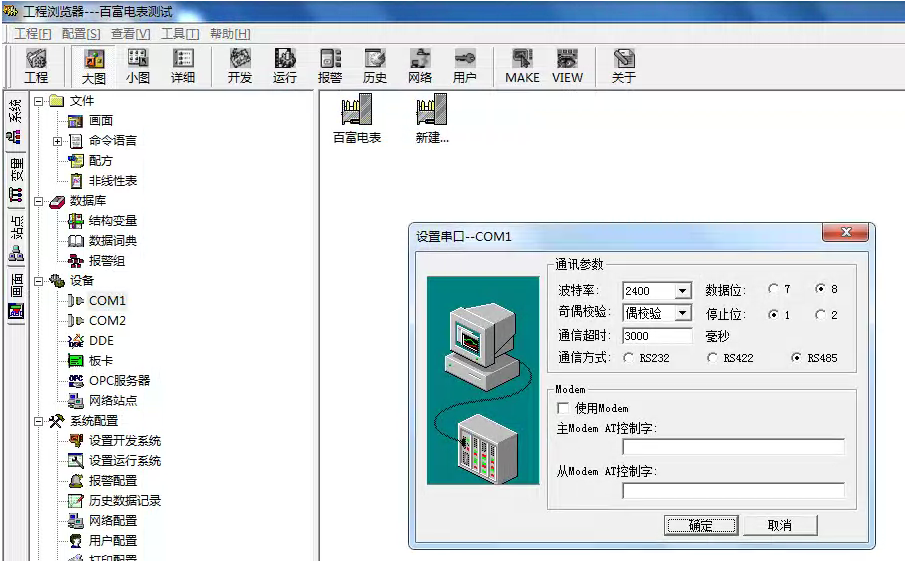Open the 奇偶校验 parity dropdown

[x=683, y=313]
